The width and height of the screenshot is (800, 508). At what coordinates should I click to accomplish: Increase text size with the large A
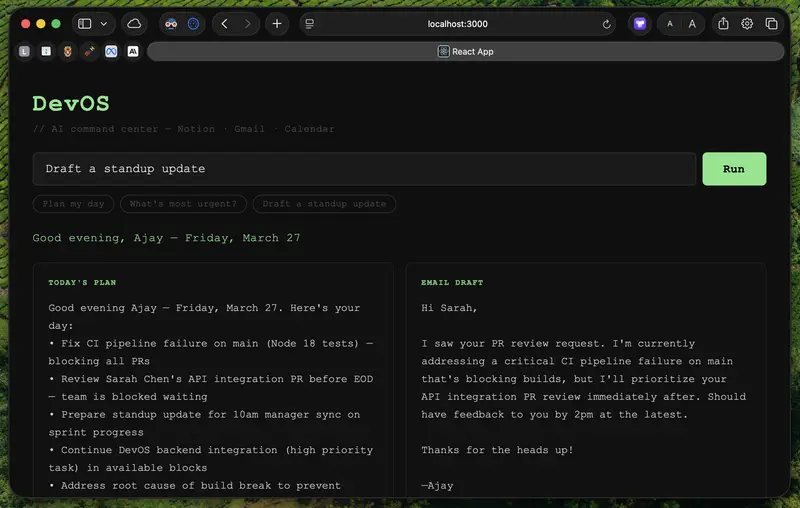coord(692,24)
